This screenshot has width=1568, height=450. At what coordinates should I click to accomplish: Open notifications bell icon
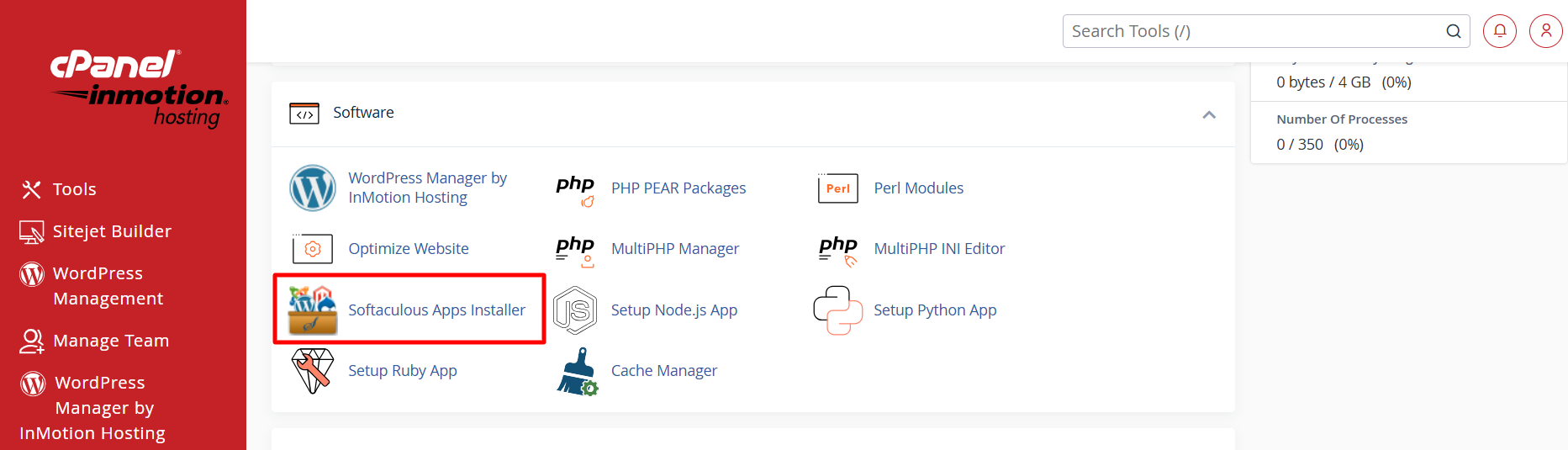(1500, 31)
